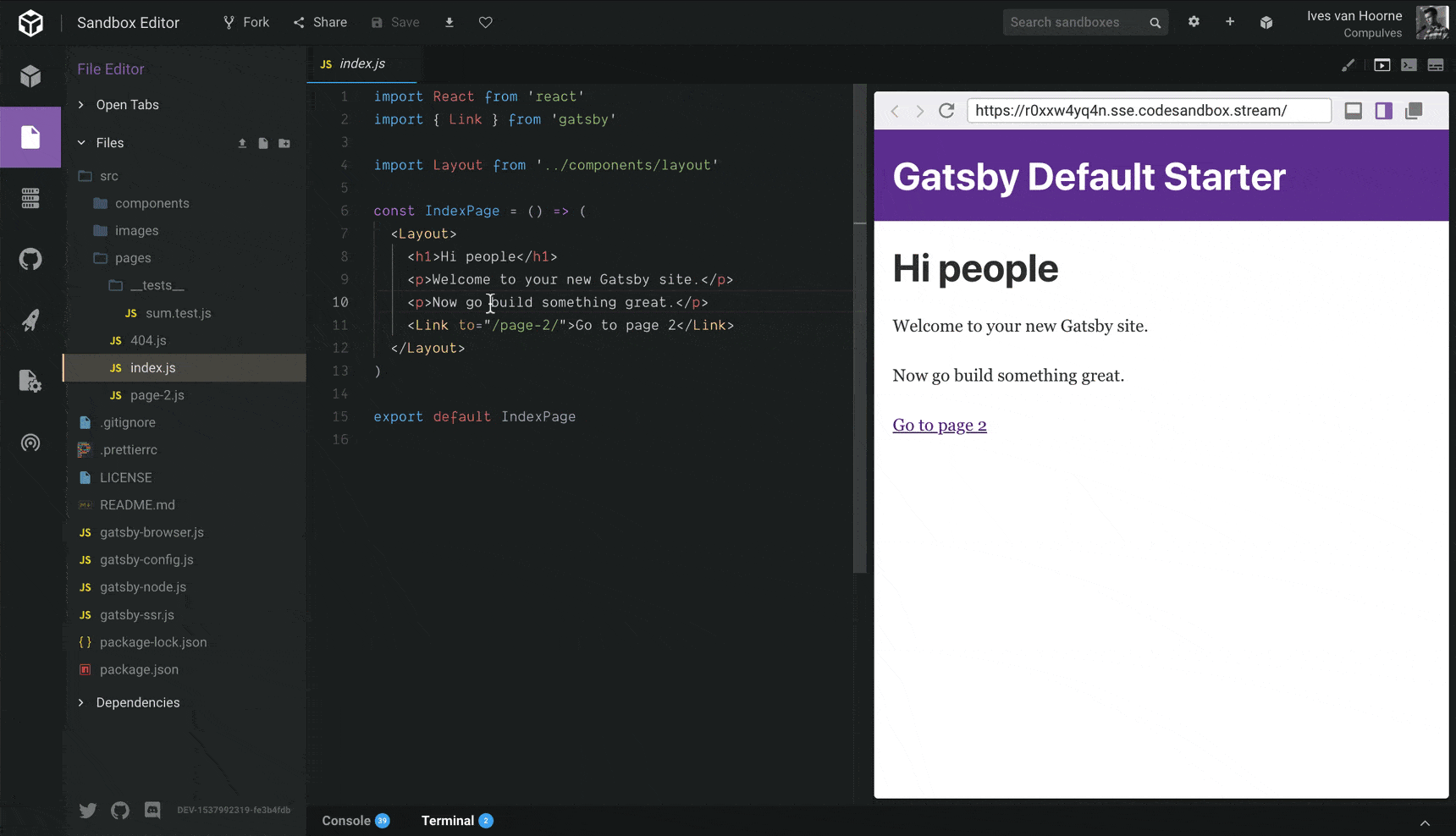This screenshot has width=1456, height=836.
Task: Refresh the browser preview
Action: click(946, 110)
